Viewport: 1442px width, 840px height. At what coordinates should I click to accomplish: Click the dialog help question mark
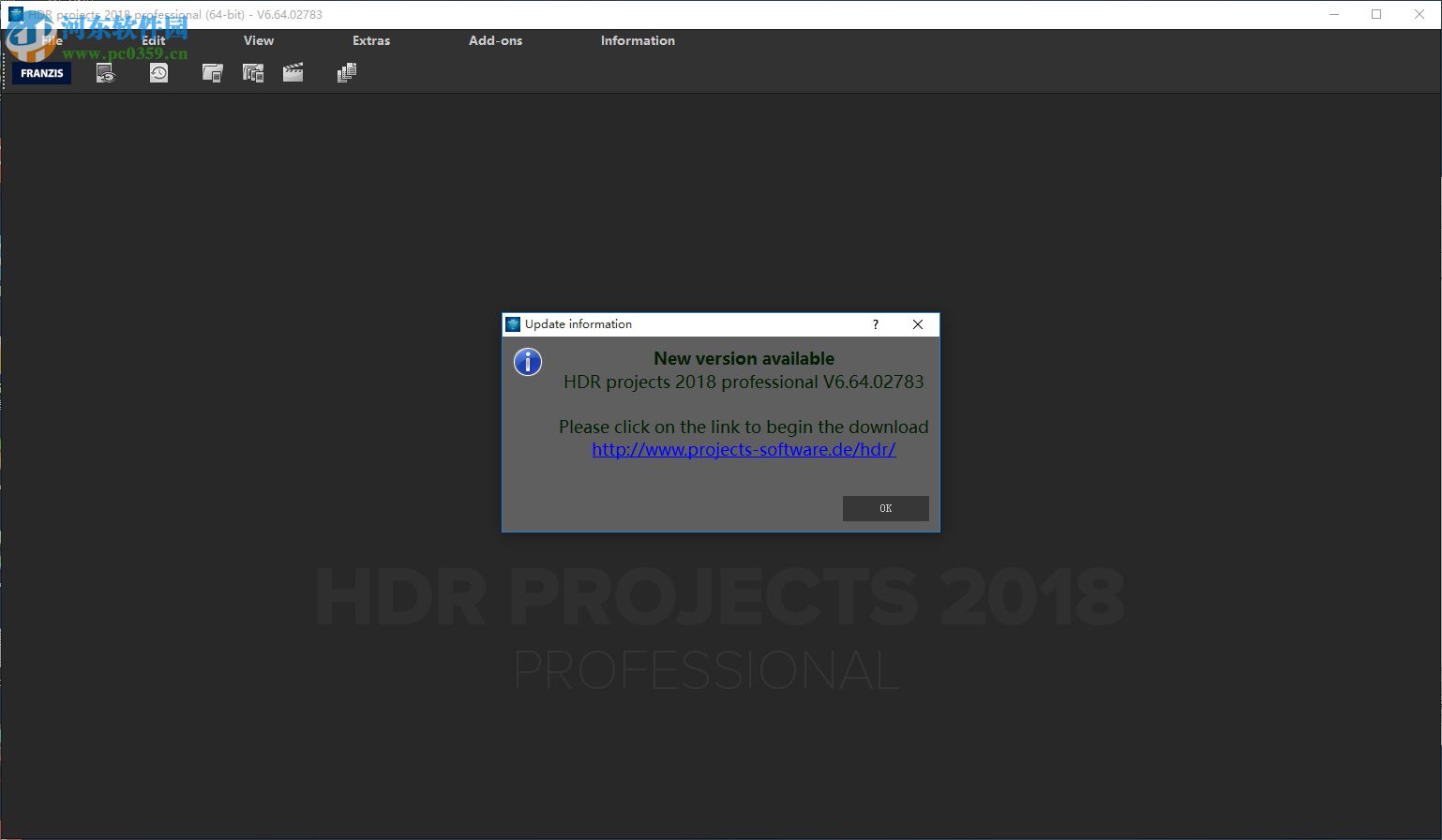[x=874, y=323]
